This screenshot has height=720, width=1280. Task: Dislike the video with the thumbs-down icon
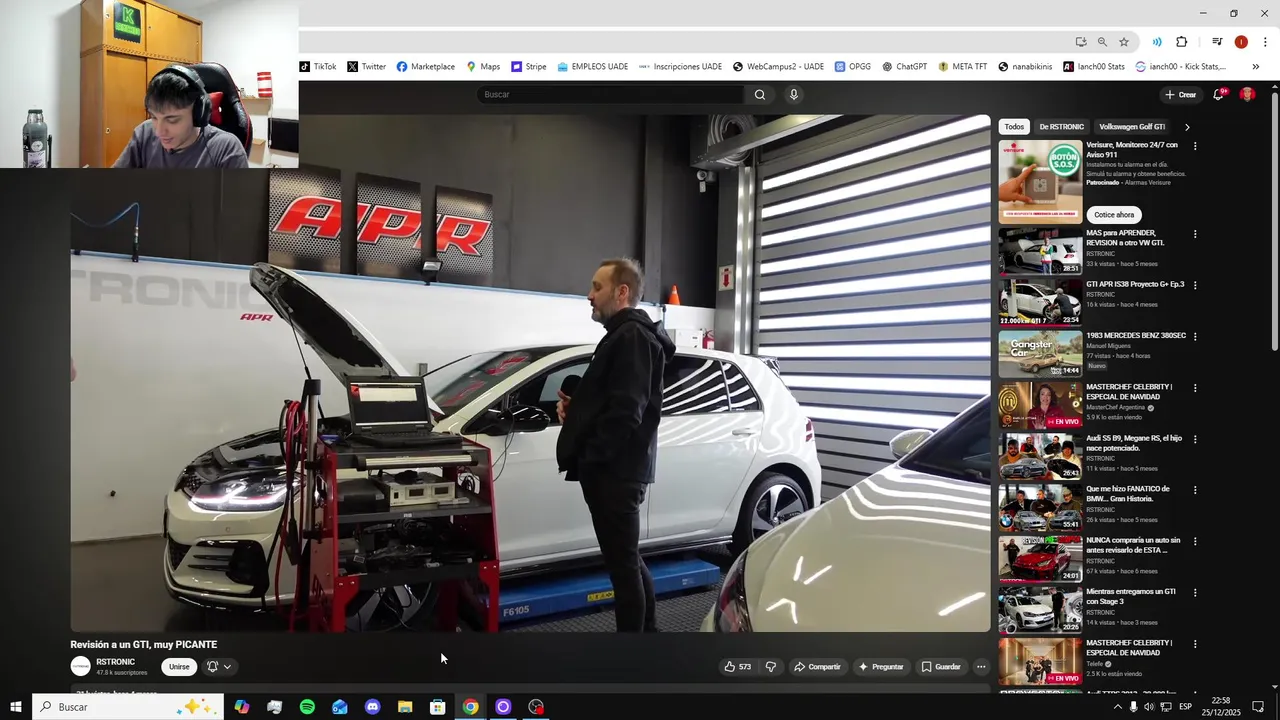pyautogui.click(x=771, y=667)
